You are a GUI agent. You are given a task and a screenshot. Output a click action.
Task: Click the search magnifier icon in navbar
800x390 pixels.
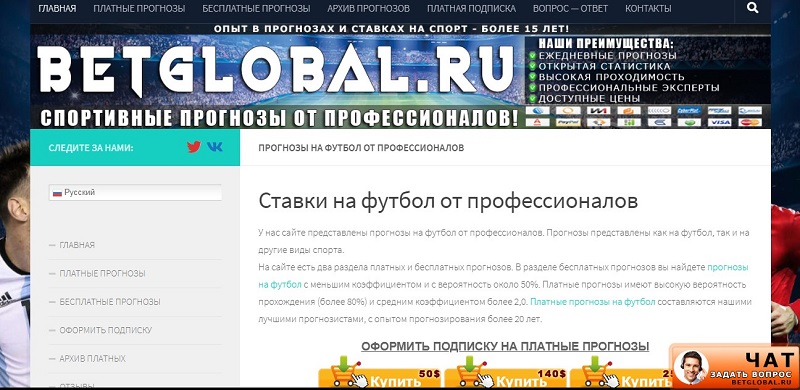click(x=752, y=8)
